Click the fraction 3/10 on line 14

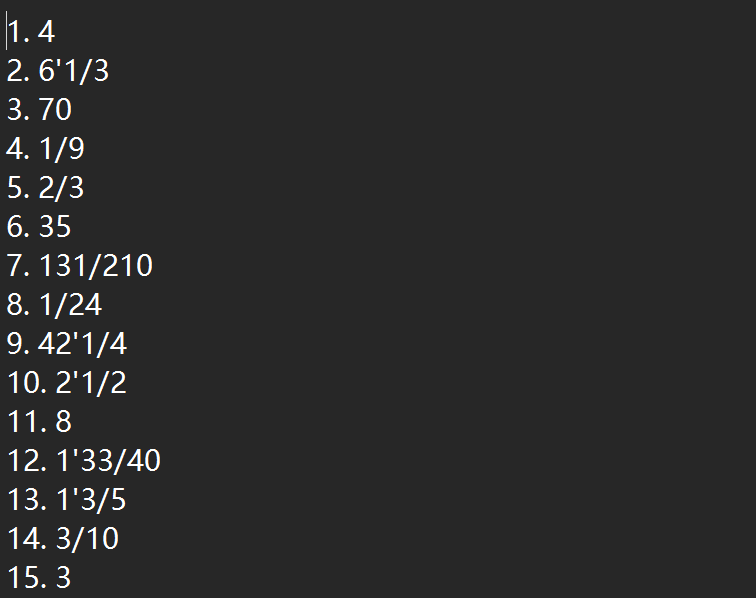pos(87,539)
